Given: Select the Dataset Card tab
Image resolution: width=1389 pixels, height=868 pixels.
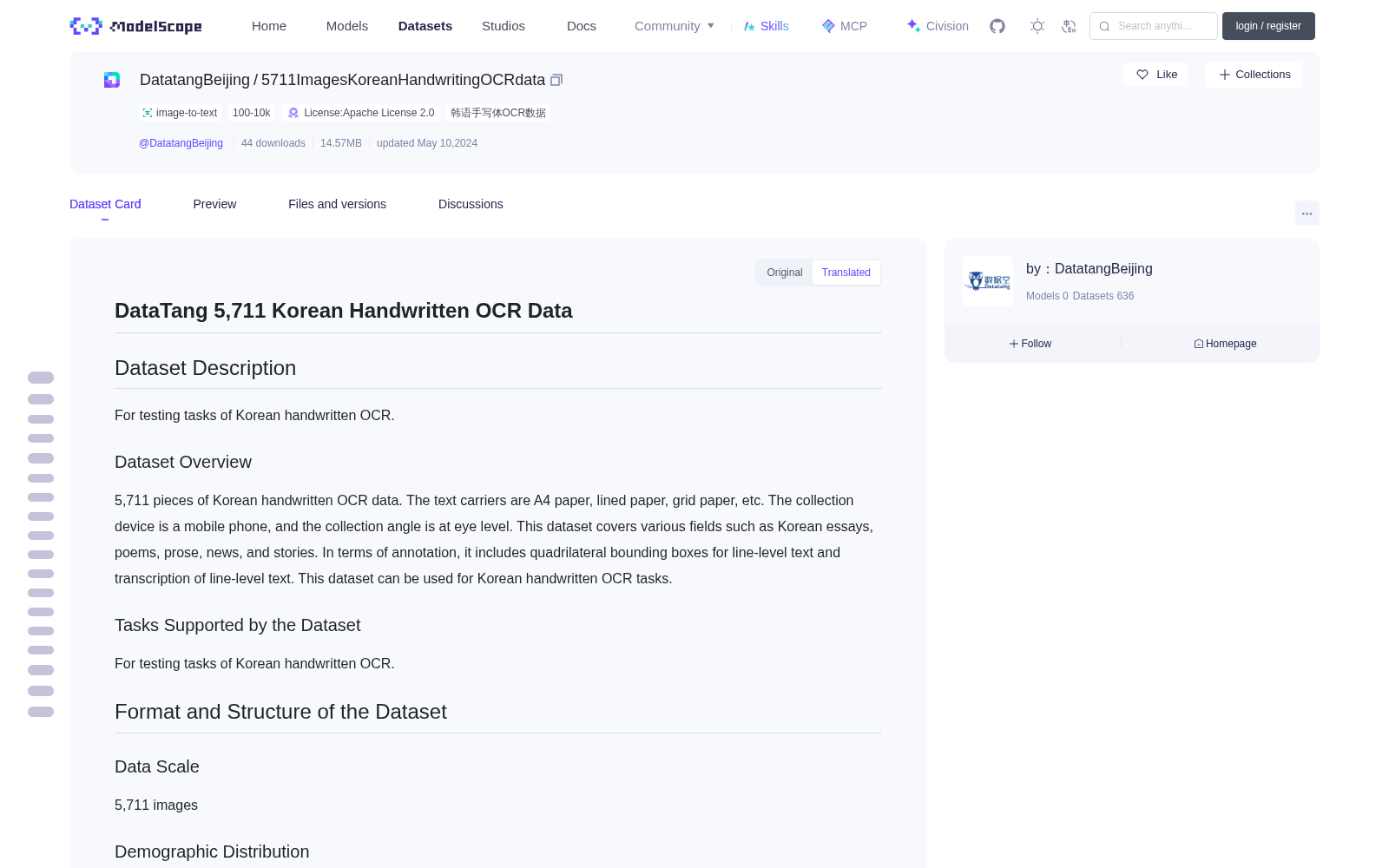Looking at the screenshot, I should tap(105, 204).
